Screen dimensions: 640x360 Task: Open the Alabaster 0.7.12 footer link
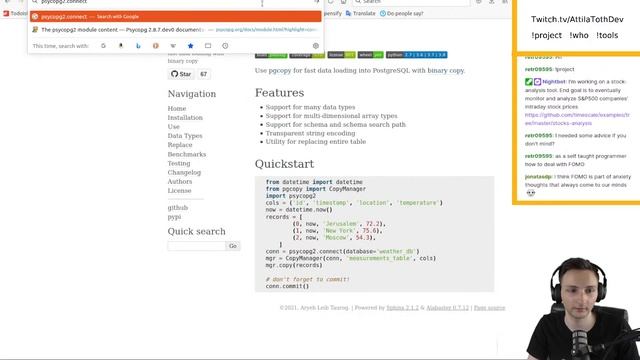(448, 308)
